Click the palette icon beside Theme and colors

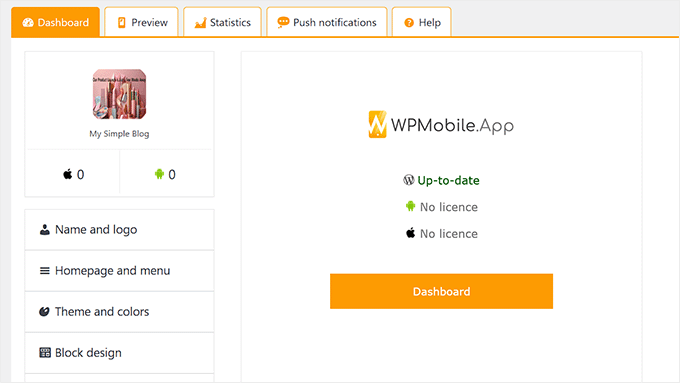[44, 311]
